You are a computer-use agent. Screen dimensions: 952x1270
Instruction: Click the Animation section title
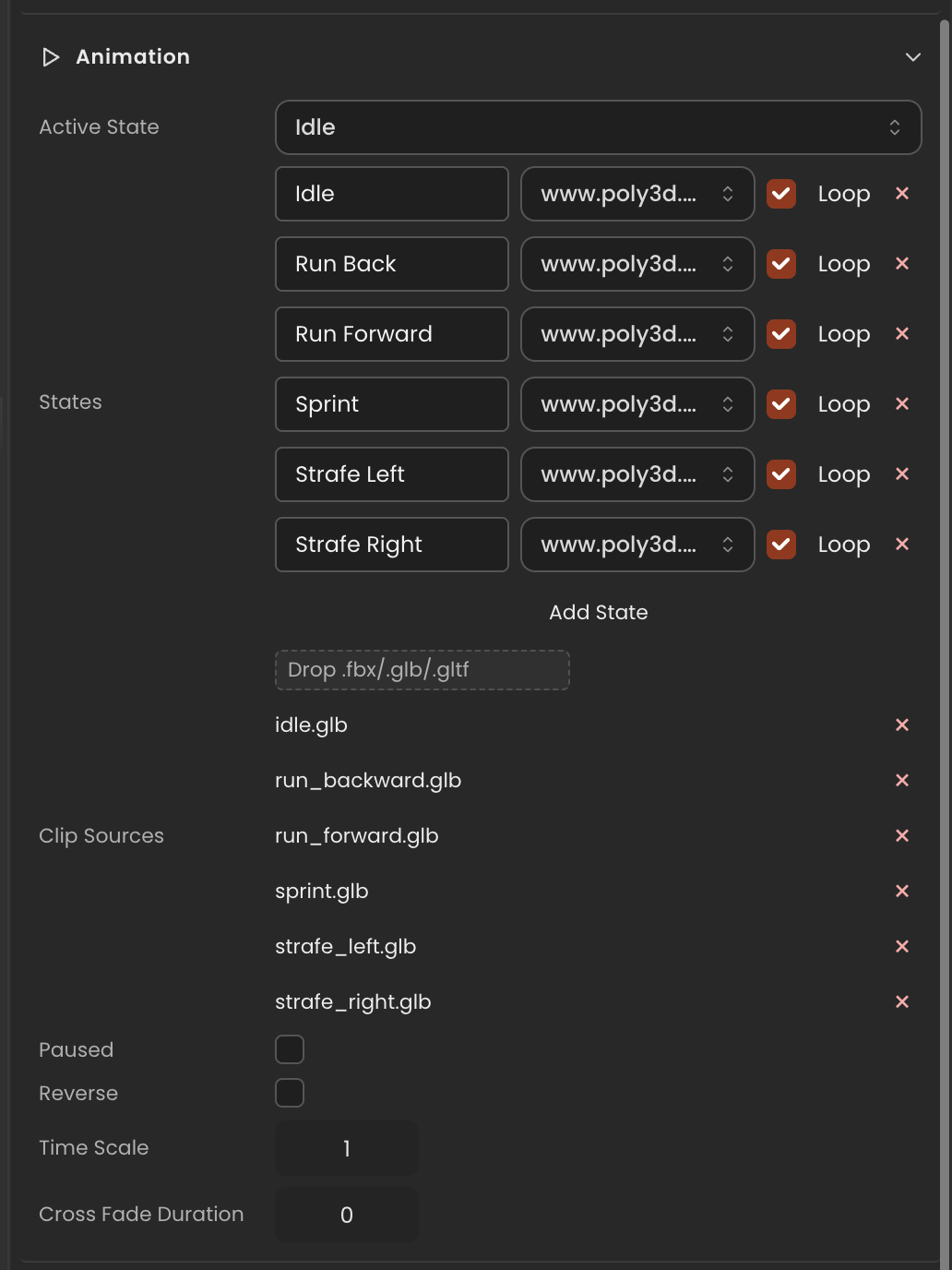point(133,57)
